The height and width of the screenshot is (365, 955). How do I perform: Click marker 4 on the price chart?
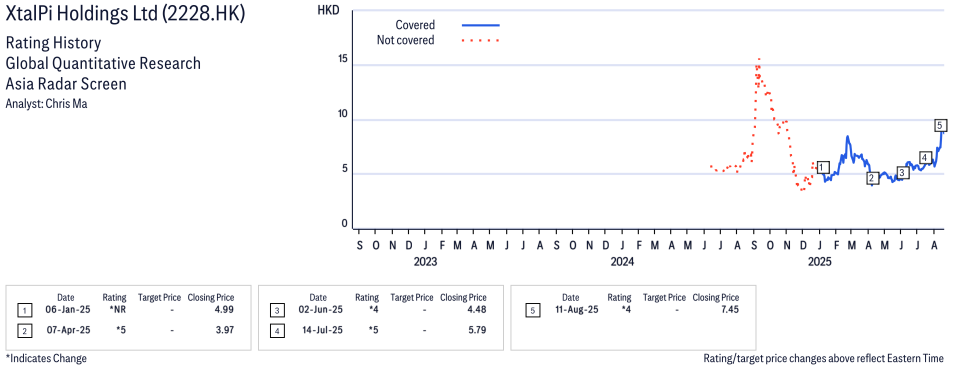925,158
